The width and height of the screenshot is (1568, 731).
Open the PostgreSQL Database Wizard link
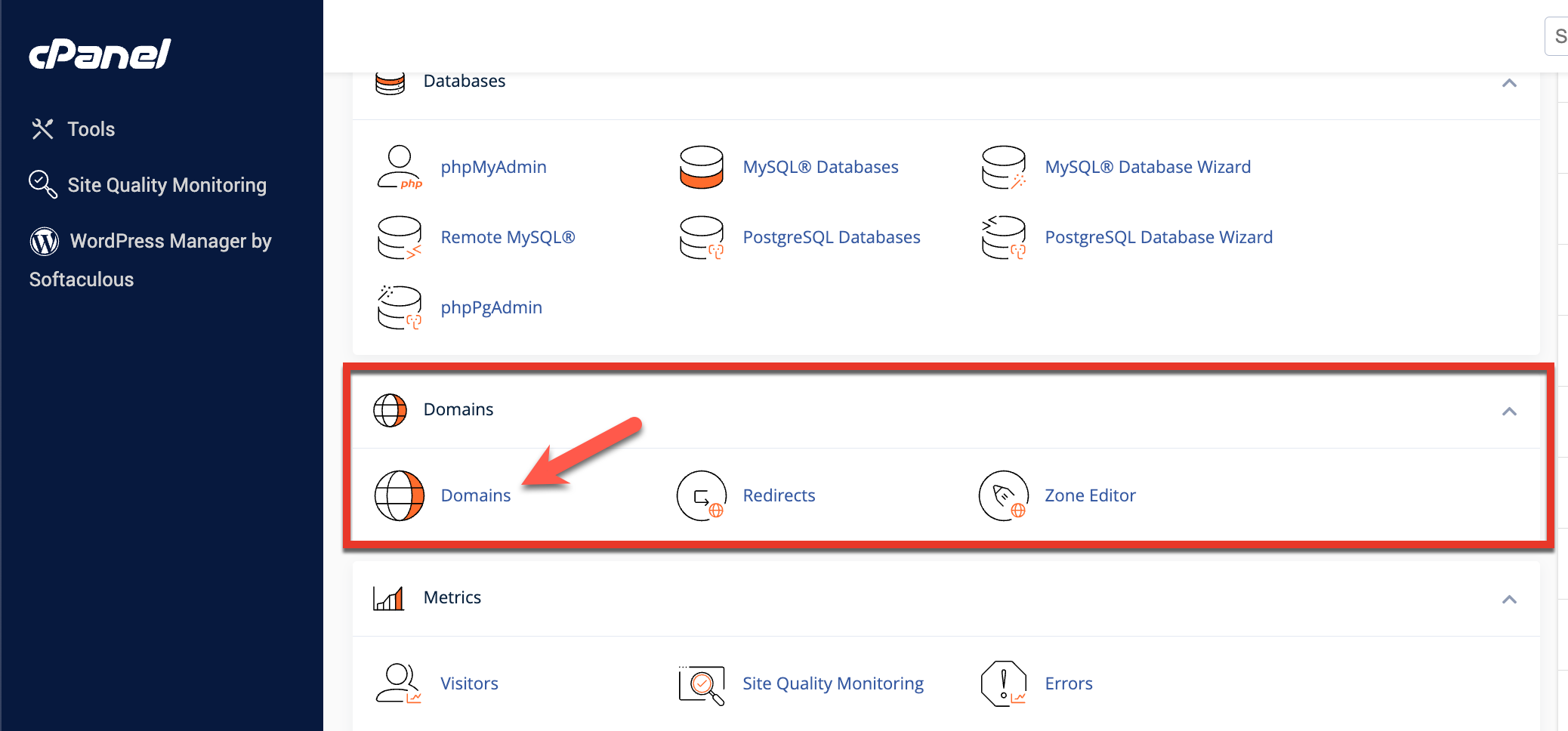[1159, 237]
